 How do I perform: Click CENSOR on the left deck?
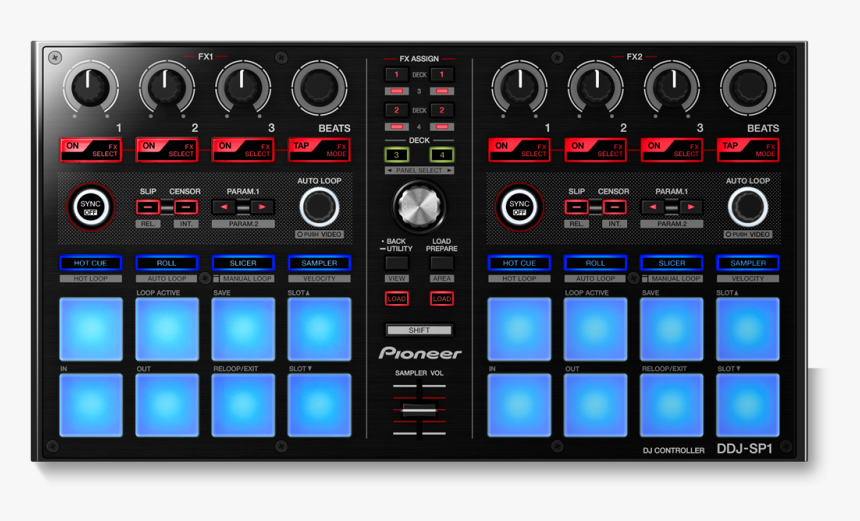[x=186, y=207]
